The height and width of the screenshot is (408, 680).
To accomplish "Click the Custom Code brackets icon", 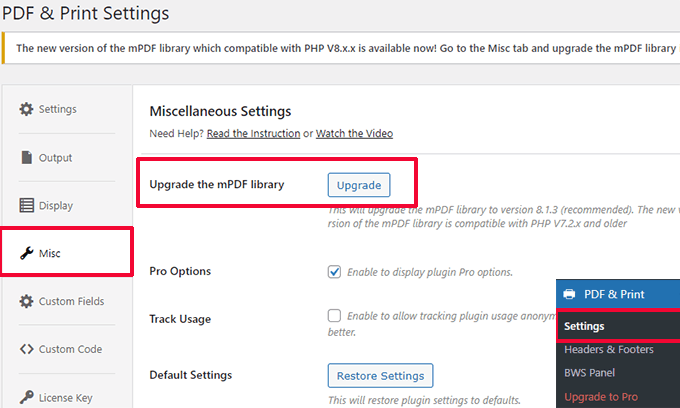I will (x=26, y=349).
